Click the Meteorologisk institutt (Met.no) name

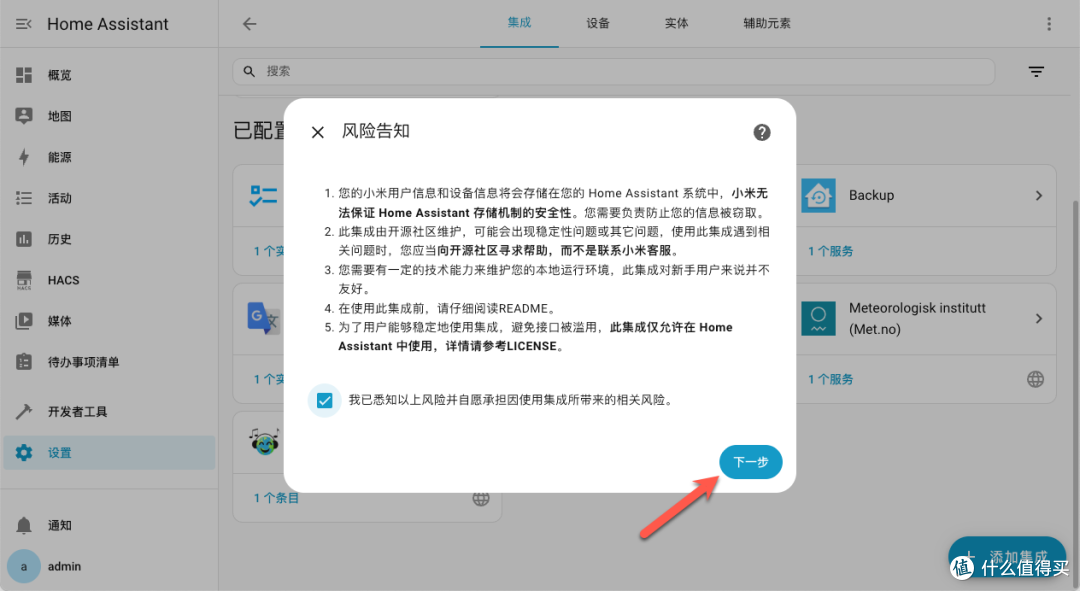pyautogui.click(x=917, y=318)
